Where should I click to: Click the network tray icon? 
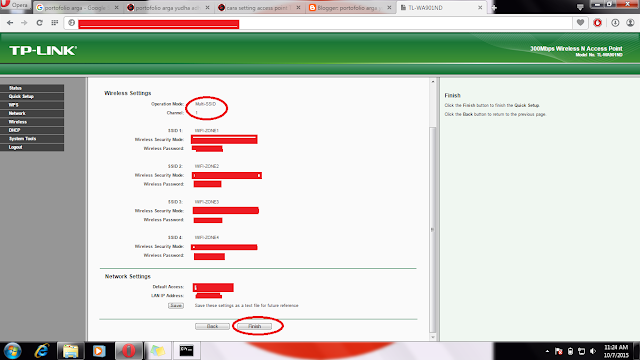[582, 351]
